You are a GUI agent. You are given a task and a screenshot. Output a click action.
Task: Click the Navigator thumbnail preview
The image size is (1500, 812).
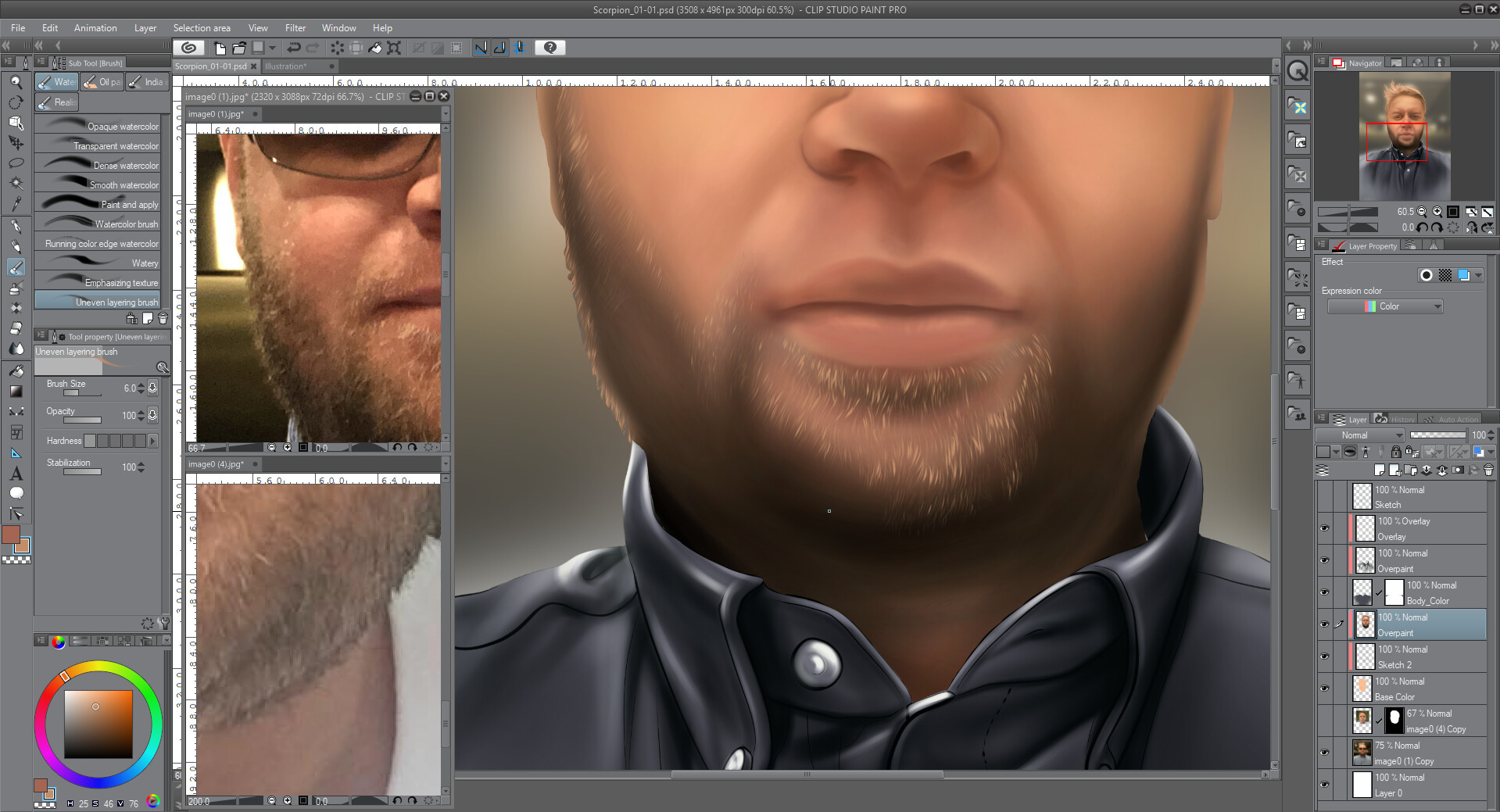point(1405,136)
